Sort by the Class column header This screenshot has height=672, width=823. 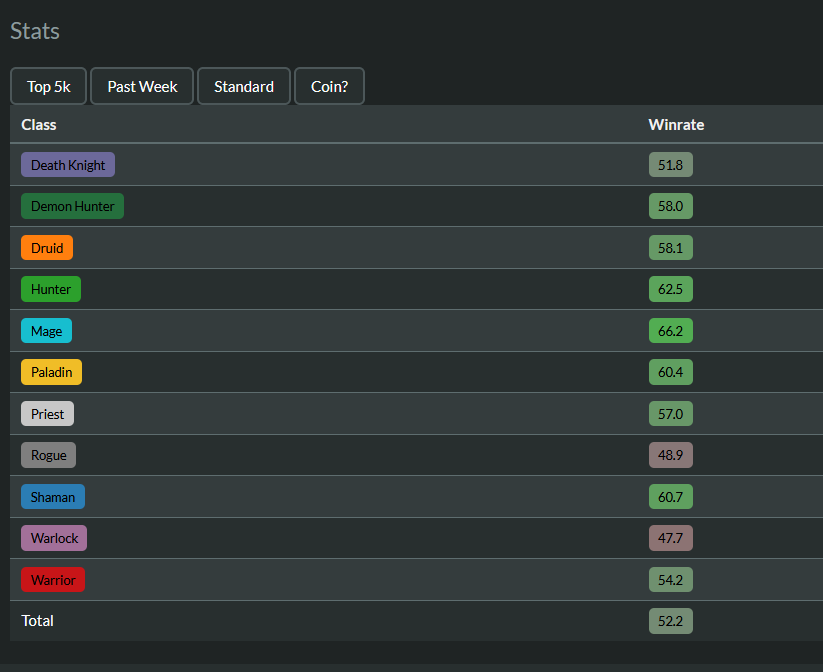(x=39, y=125)
